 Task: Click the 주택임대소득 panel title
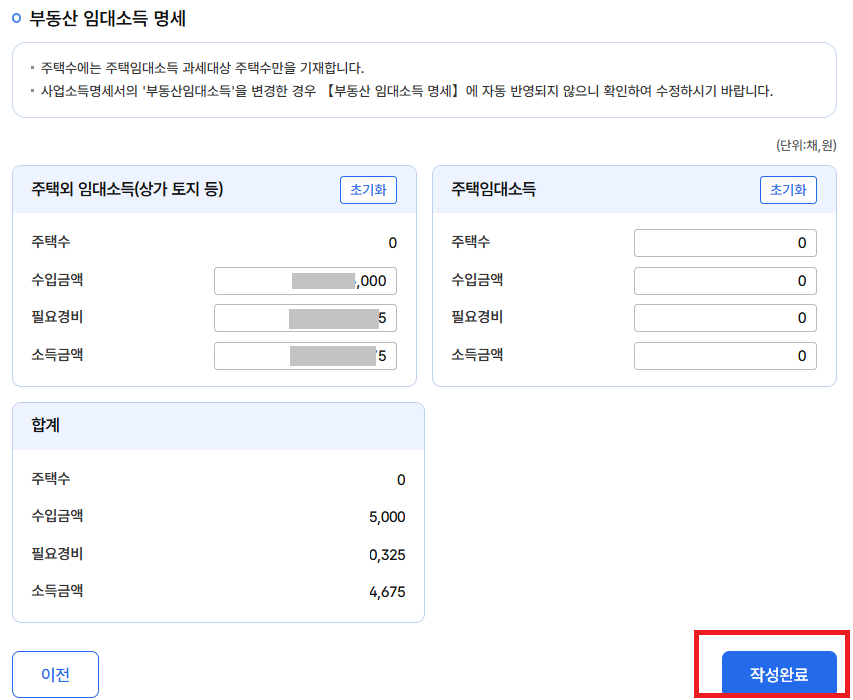(x=493, y=189)
